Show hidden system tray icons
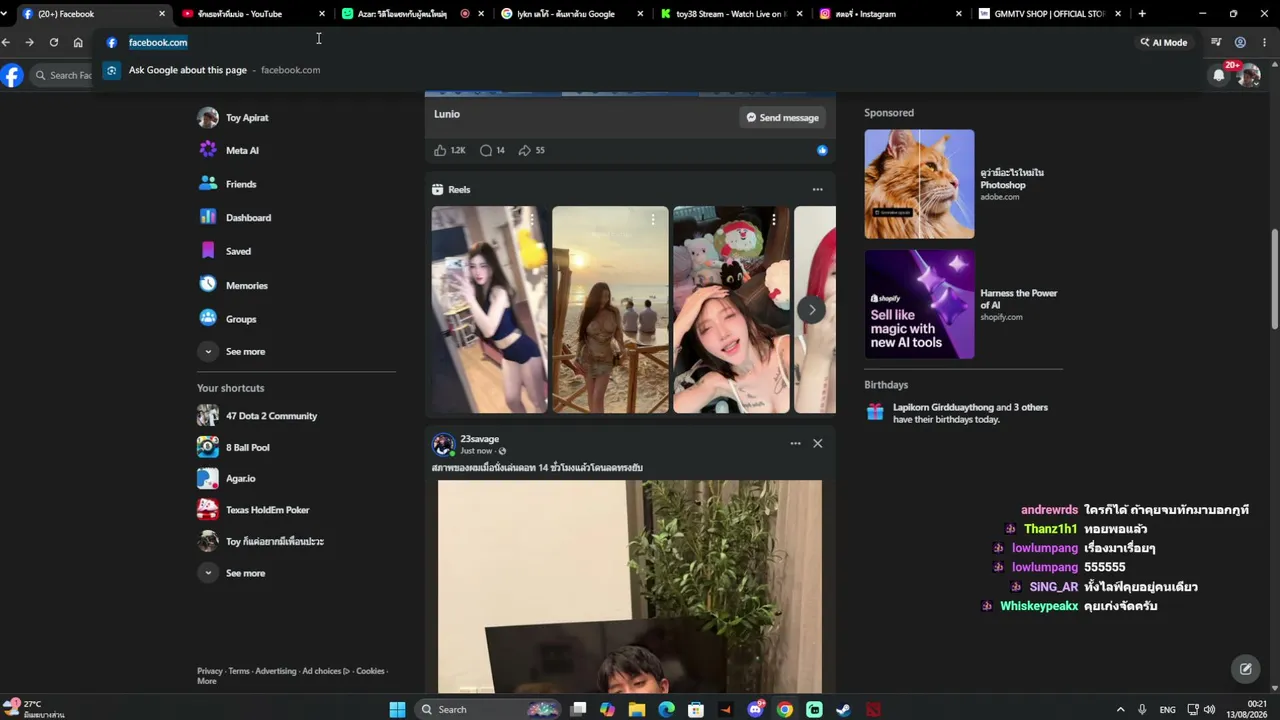 point(1120,709)
